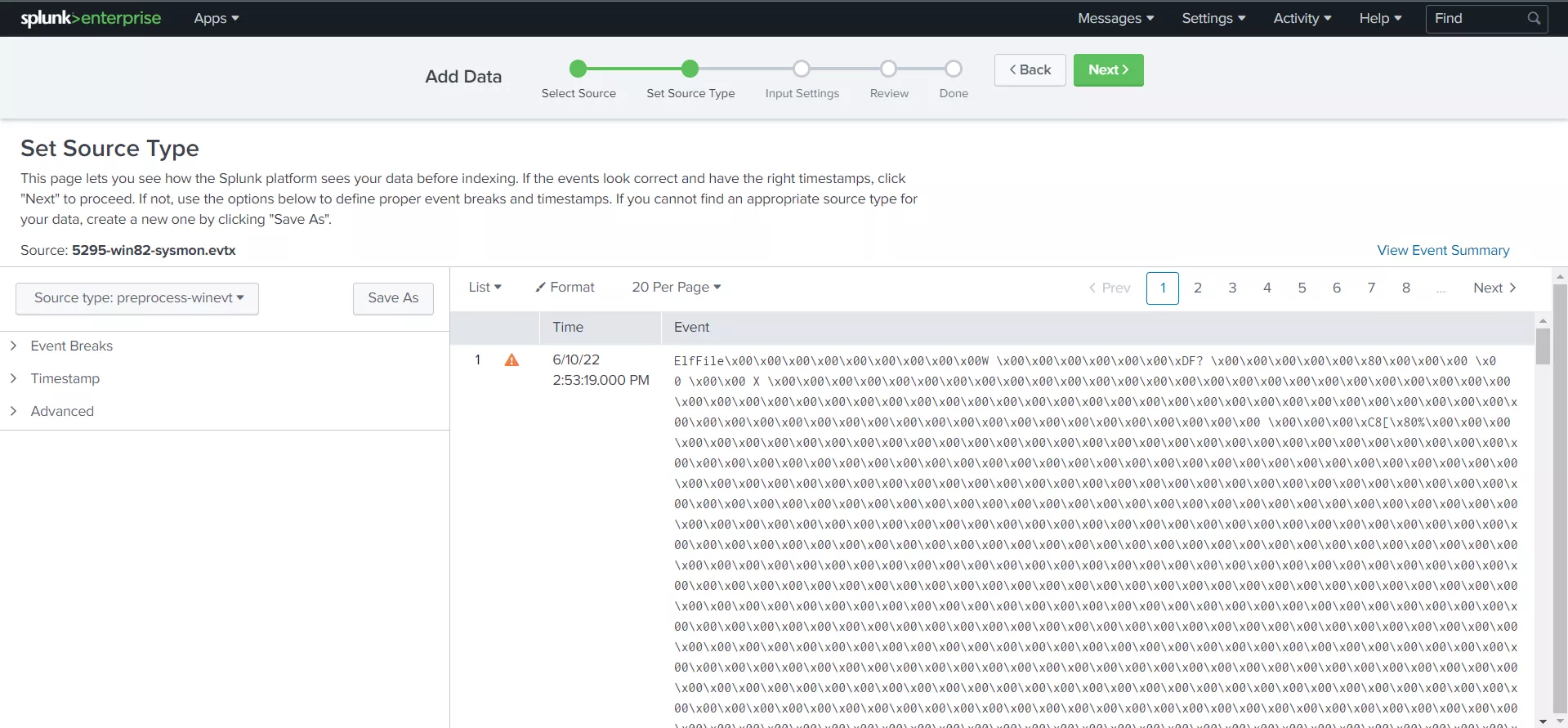Image resolution: width=1568 pixels, height=728 pixels.
Task: Click the page scrollbar up arrow
Action: pyautogui.click(x=1560, y=277)
